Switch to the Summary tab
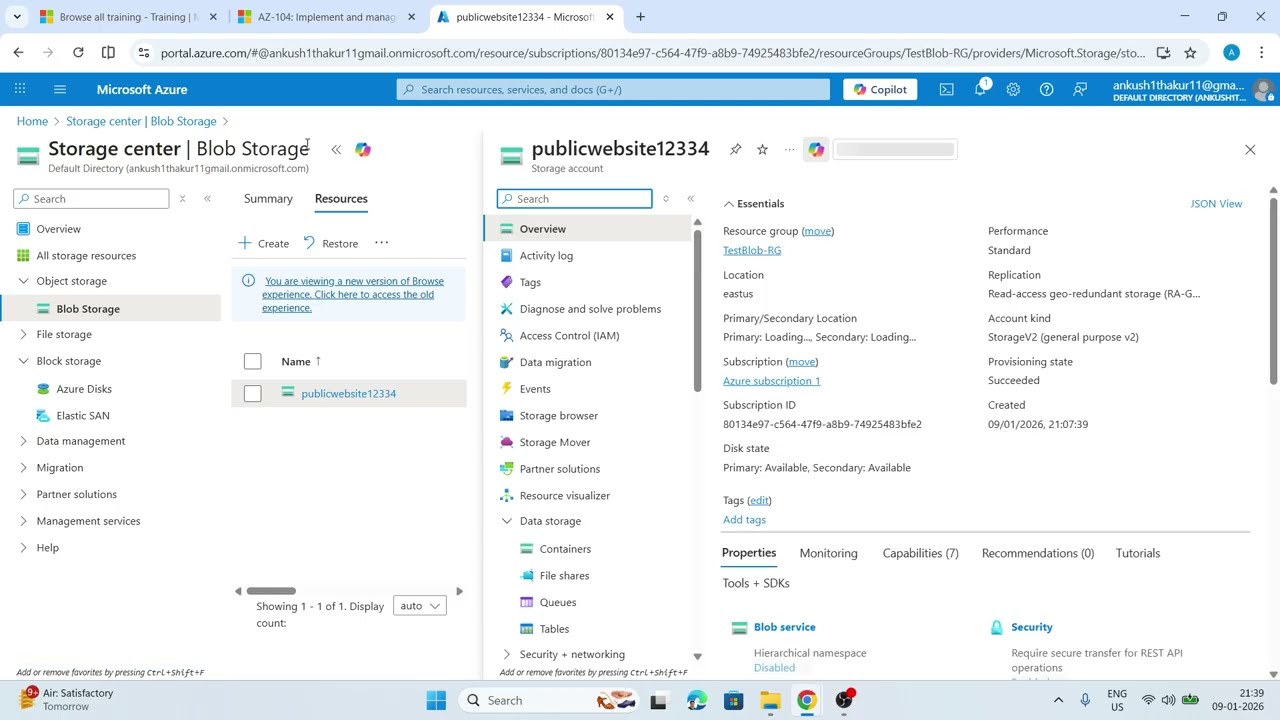 [x=268, y=198]
